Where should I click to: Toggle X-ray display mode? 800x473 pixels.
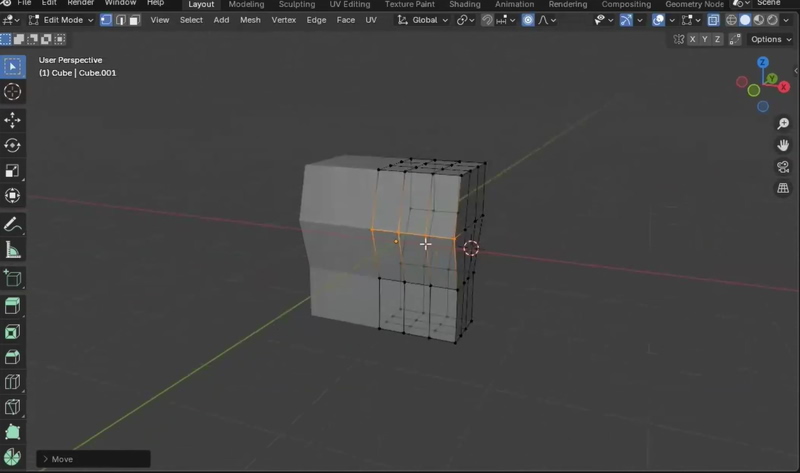coord(713,20)
